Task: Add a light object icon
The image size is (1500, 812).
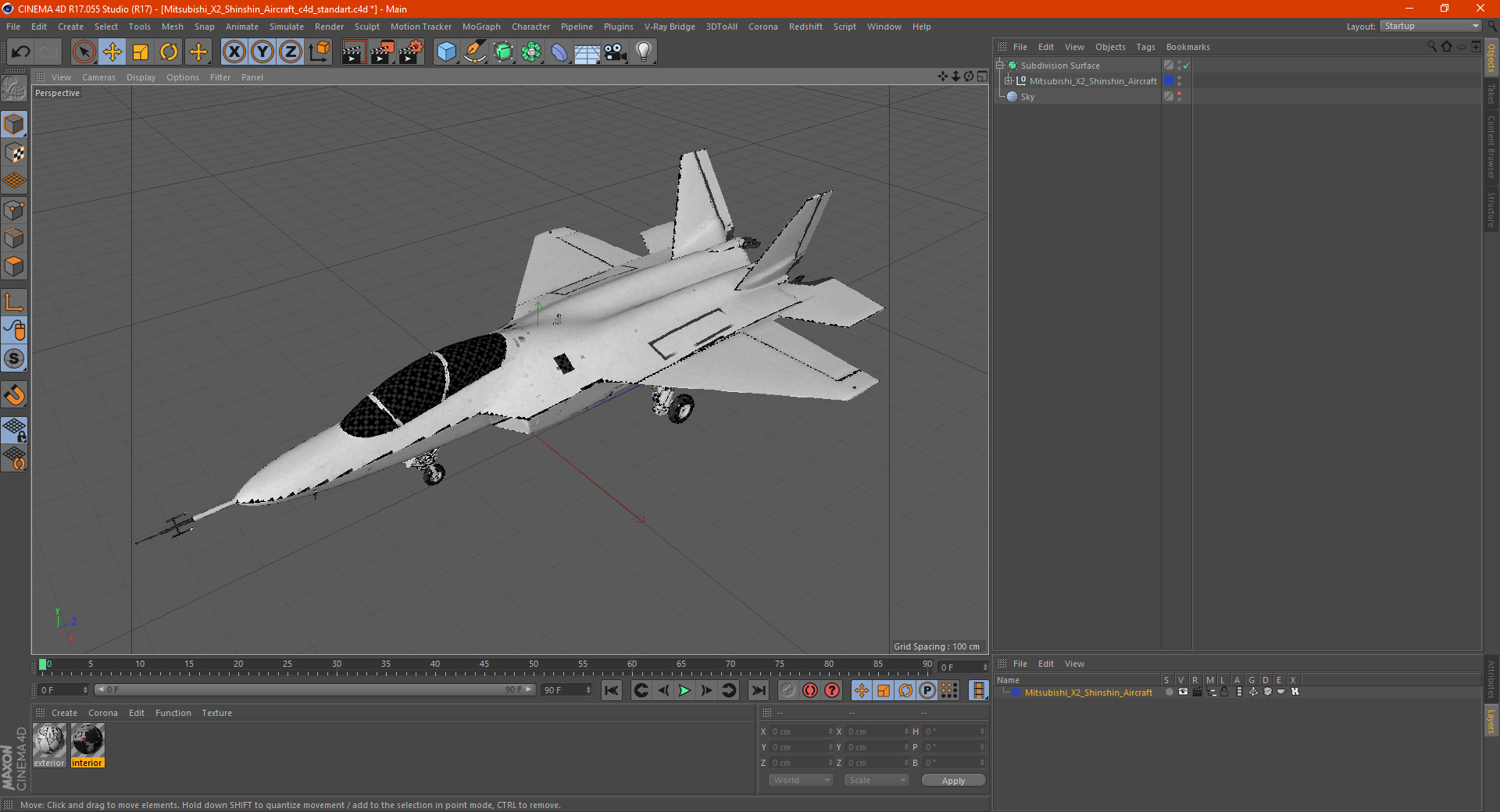Action: click(x=644, y=52)
